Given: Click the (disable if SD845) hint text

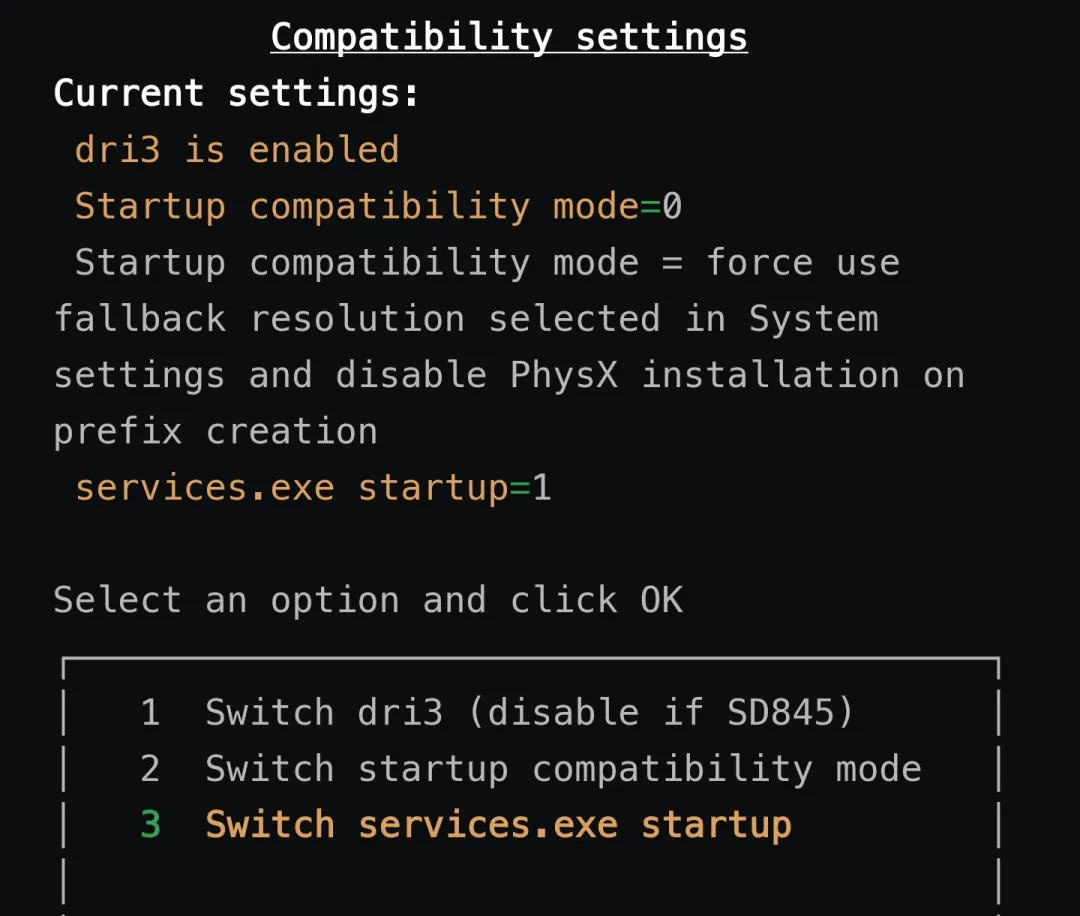Looking at the screenshot, I should 661,712.
